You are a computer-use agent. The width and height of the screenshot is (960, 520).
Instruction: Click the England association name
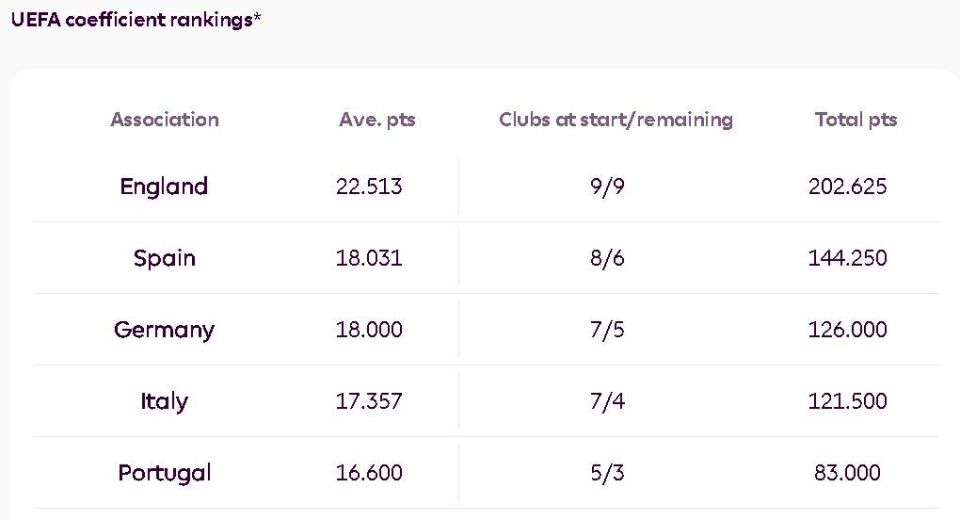(164, 187)
